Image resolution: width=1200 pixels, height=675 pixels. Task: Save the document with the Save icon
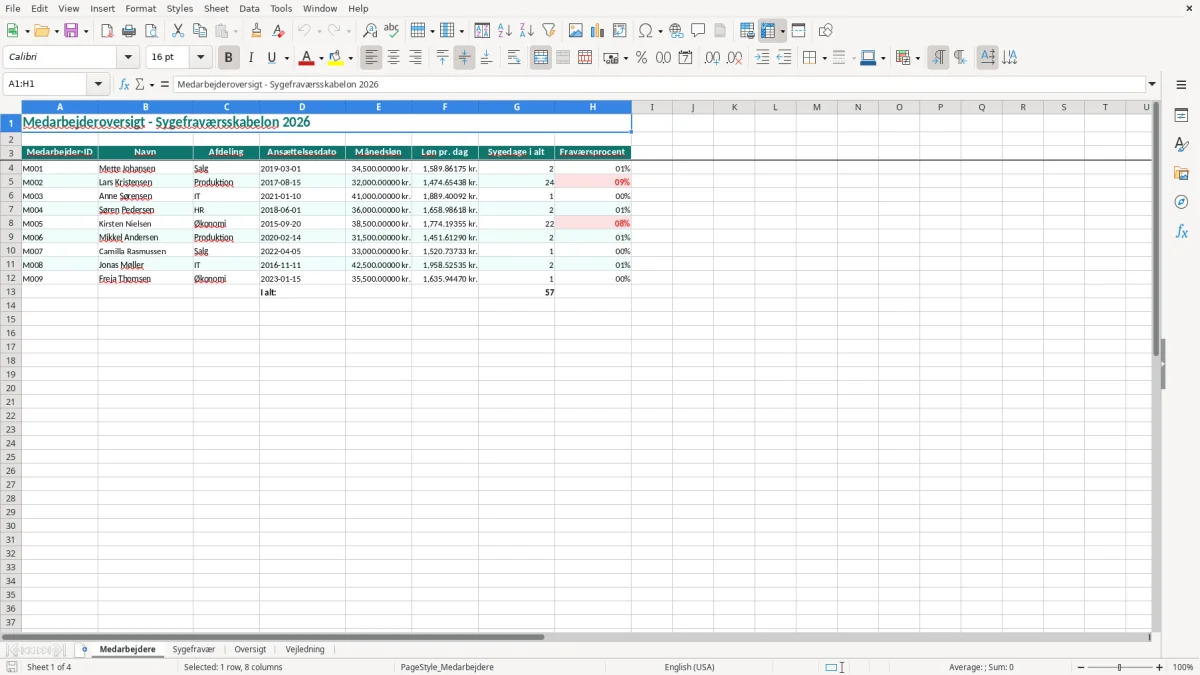pos(71,31)
